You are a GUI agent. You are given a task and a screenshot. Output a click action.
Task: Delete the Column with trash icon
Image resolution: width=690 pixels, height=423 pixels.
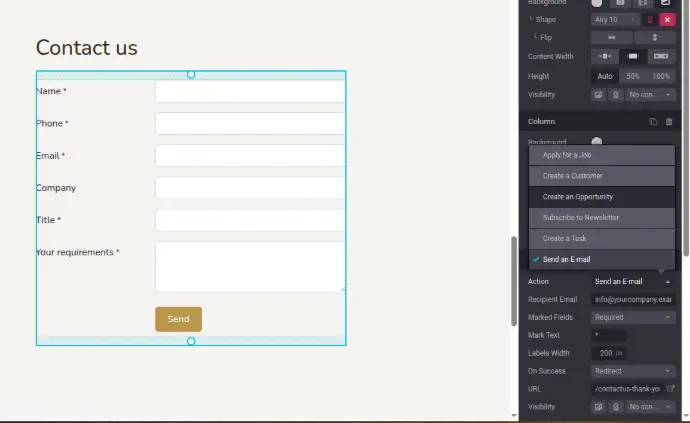click(669, 121)
